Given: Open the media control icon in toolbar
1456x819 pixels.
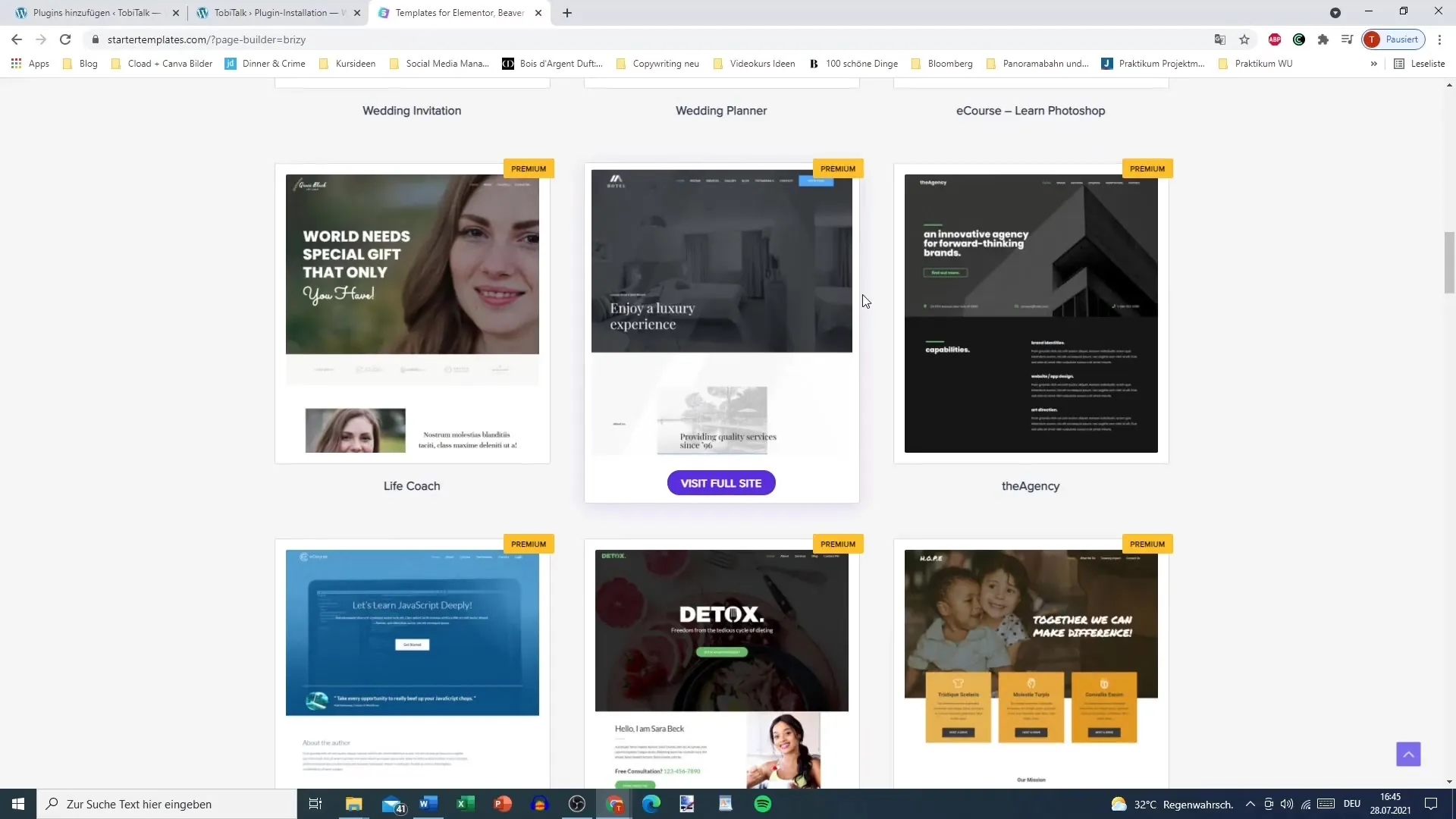Looking at the screenshot, I should point(1347,39).
